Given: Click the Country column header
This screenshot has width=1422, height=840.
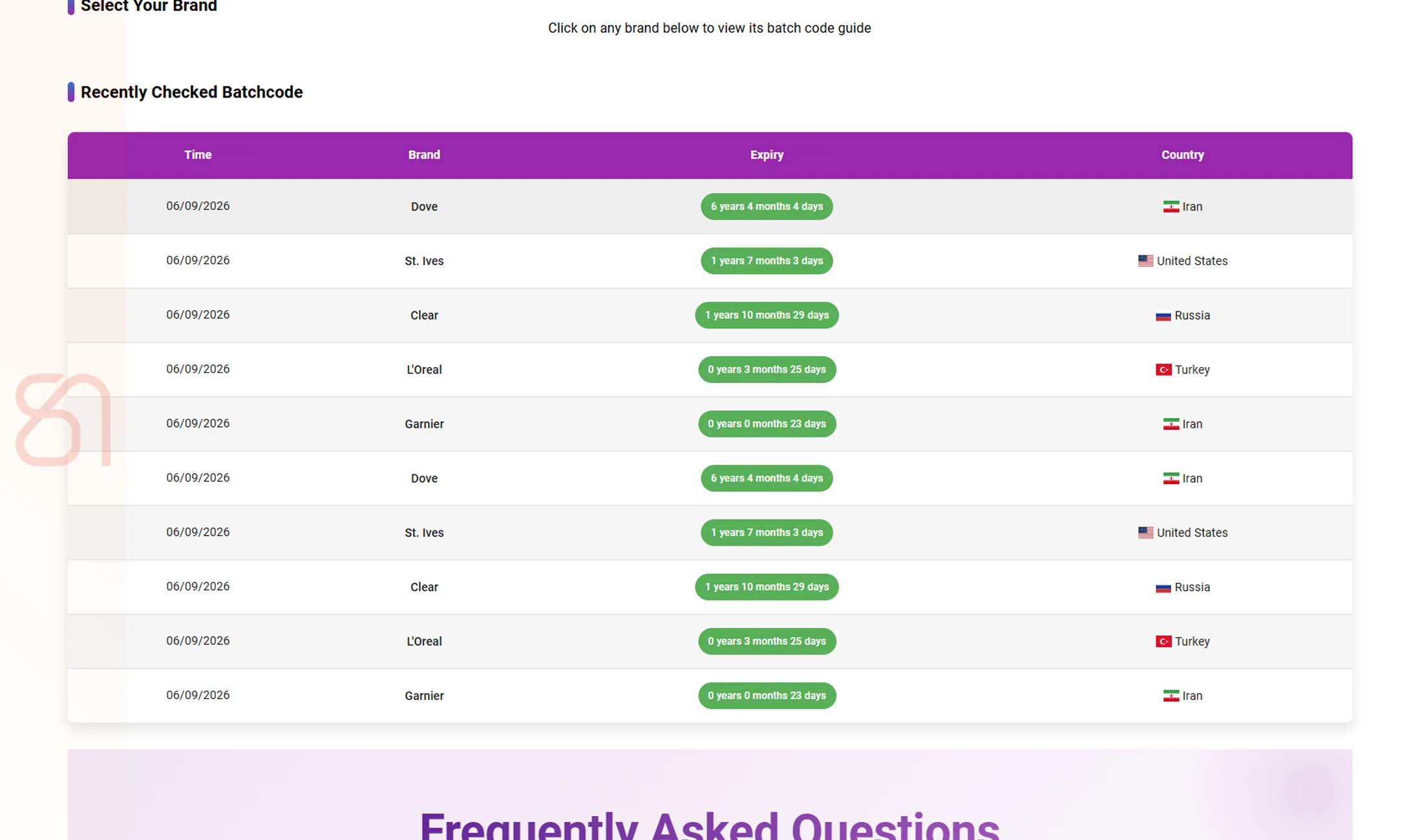Looking at the screenshot, I should [1182, 155].
